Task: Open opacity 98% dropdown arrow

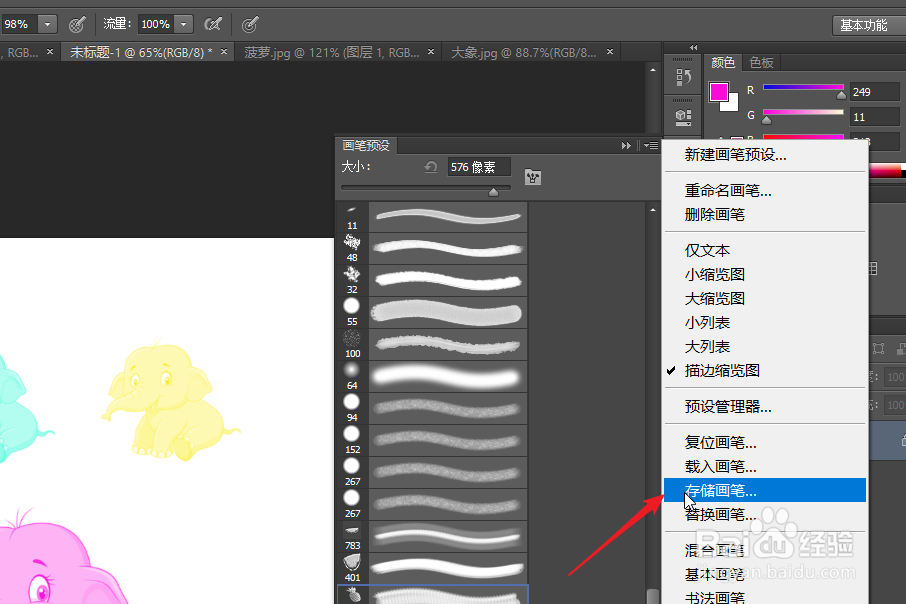Action: click(47, 24)
